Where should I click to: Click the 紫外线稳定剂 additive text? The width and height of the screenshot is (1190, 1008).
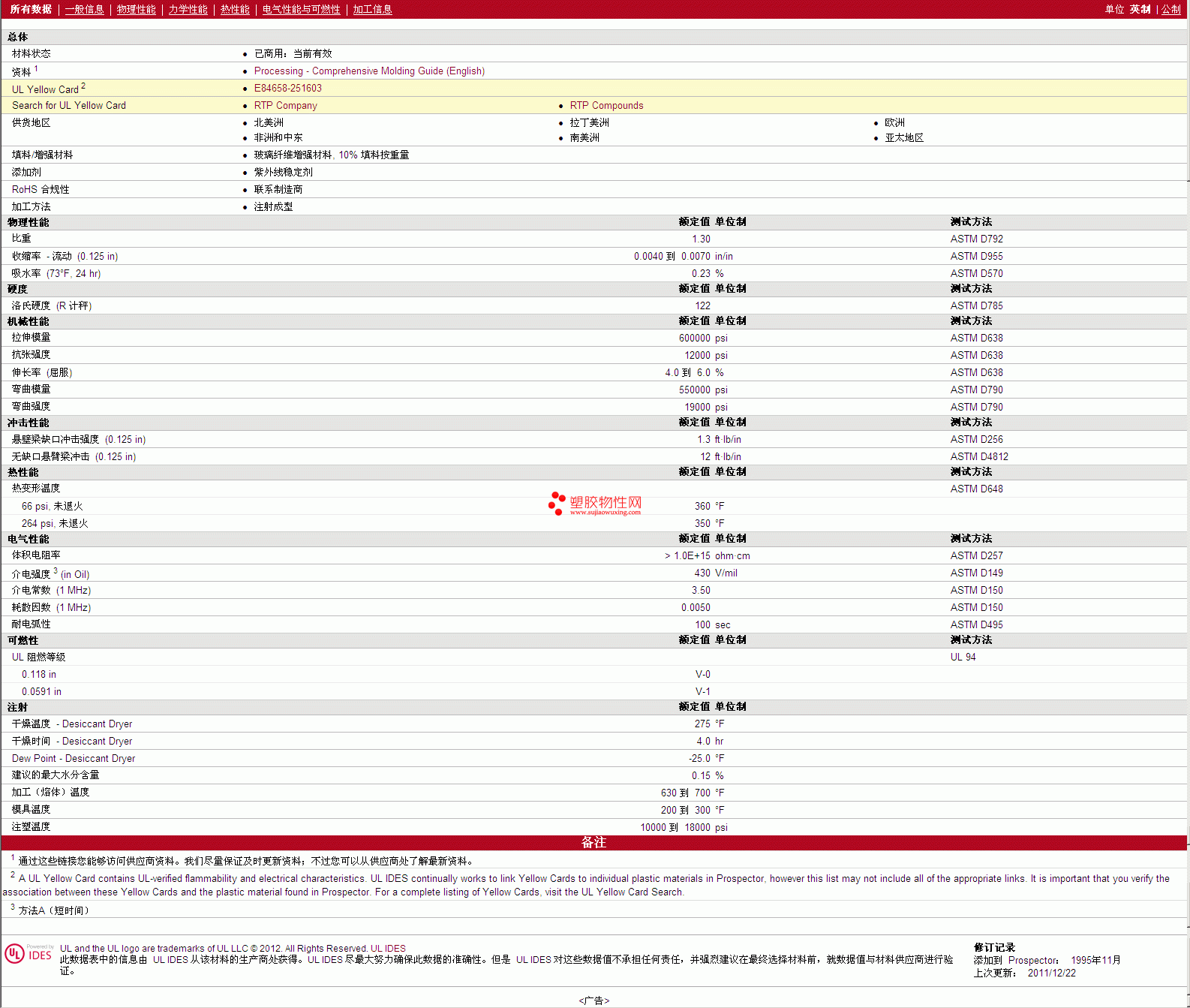click(x=283, y=172)
